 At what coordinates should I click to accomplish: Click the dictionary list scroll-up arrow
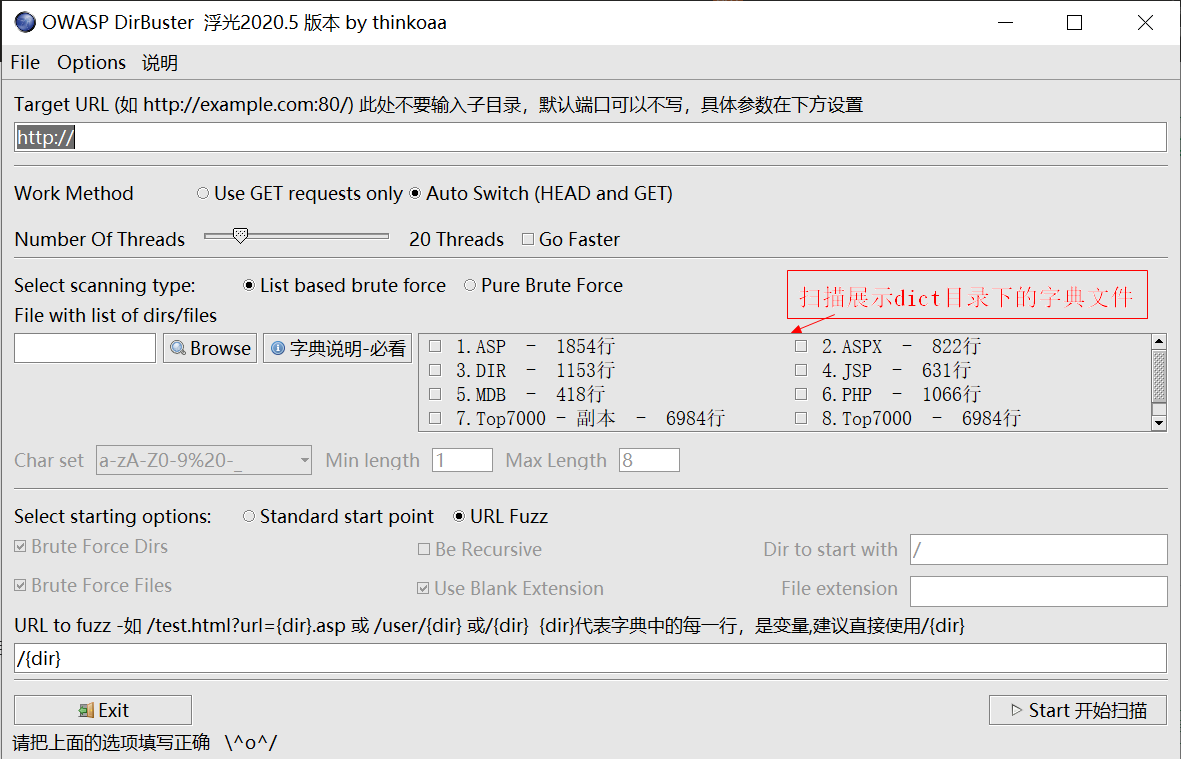[1159, 342]
